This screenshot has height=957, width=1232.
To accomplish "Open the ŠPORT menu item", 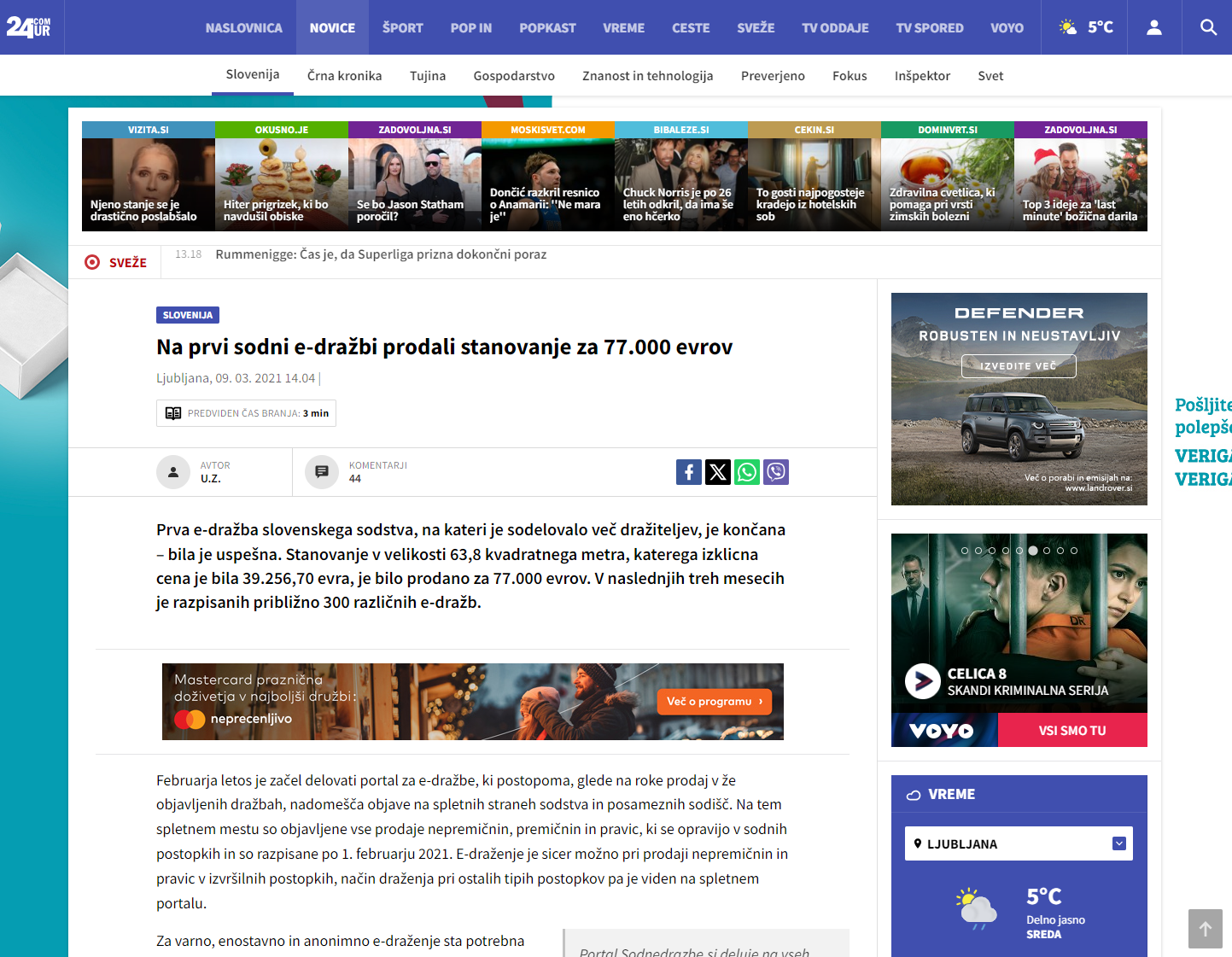I will coord(402,27).
